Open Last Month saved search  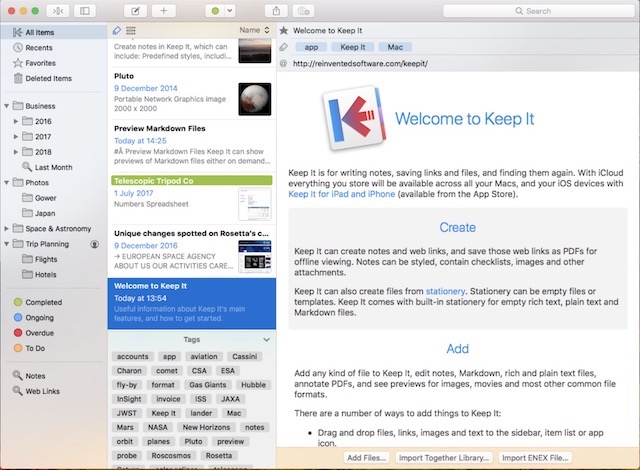coord(53,167)
